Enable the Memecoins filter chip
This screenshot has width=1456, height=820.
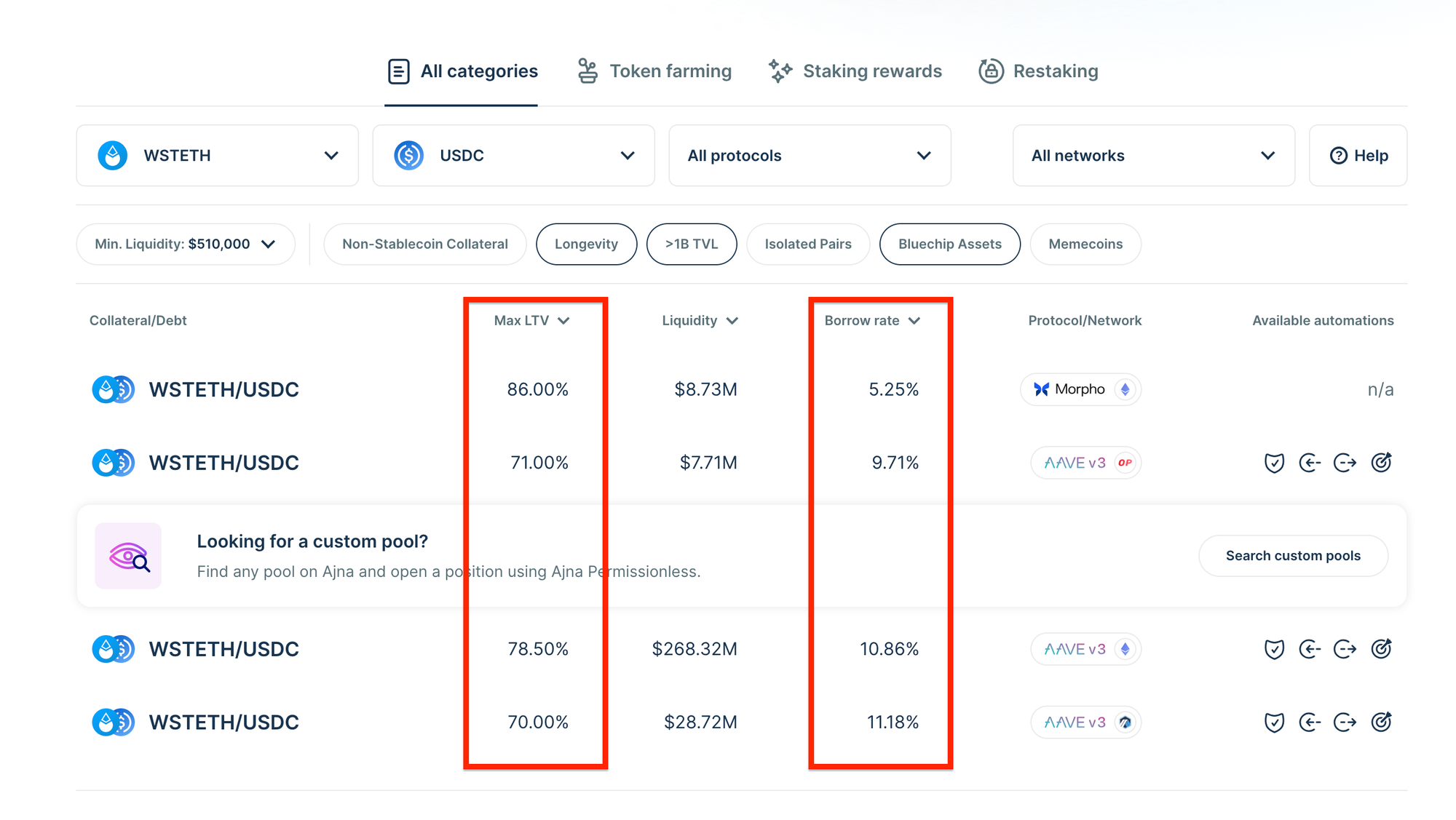tap(1085, 244)
